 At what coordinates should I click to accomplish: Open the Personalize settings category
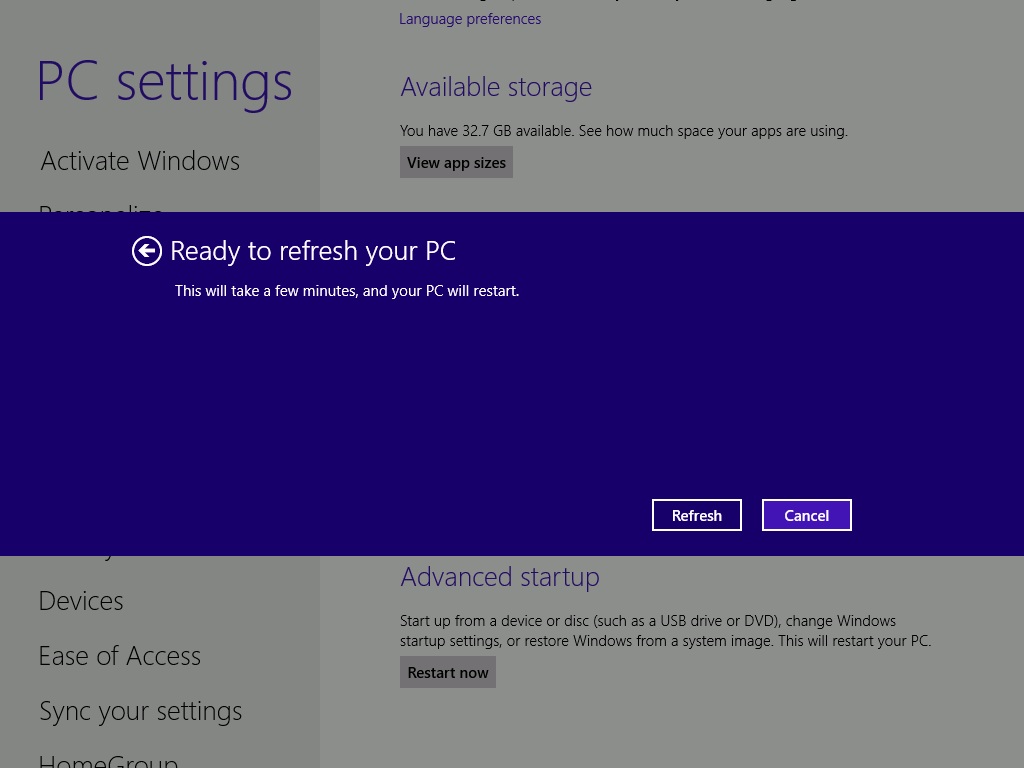100,214
